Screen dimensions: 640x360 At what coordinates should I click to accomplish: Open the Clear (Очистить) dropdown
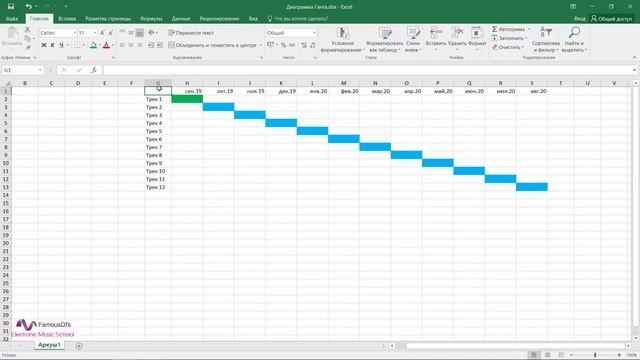507,47
